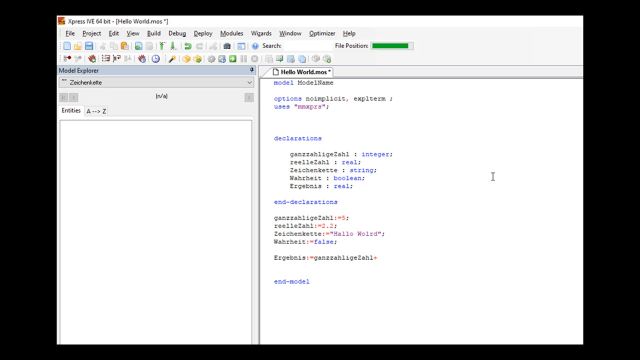This screenshot has height=360, width=640.
Task: Click the line 'Wahrheit:=false;'
Action: tap(305, 242)
